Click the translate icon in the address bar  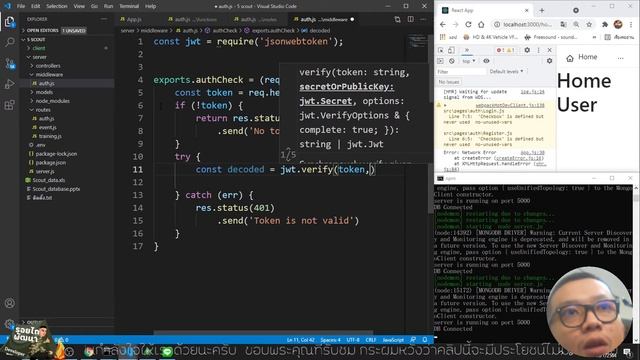coord(563,24)
